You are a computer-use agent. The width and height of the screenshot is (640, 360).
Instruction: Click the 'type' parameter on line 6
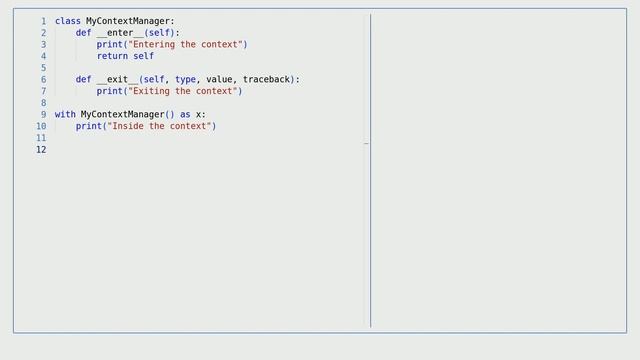[185, 80]
